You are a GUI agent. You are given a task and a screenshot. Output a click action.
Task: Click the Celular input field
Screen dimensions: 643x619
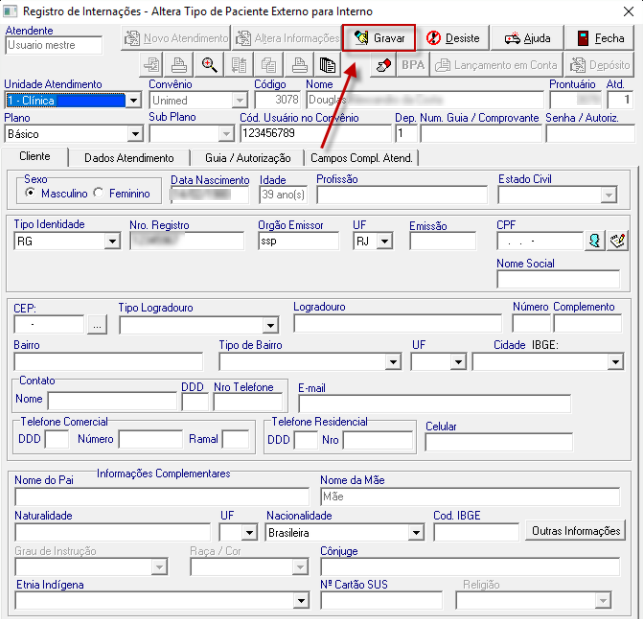tap(499, 442)
